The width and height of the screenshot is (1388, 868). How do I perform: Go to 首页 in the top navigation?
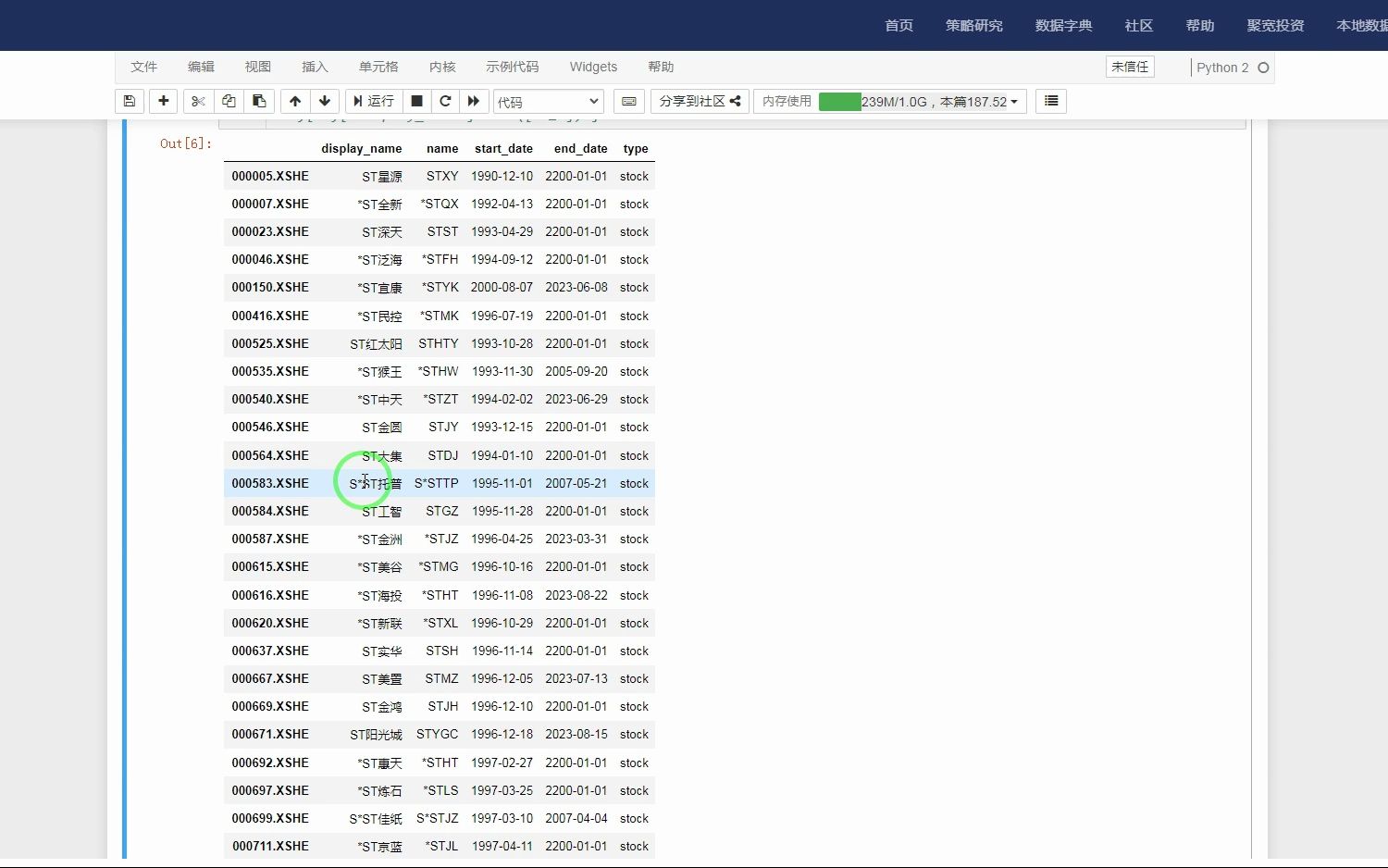point(898,25)
